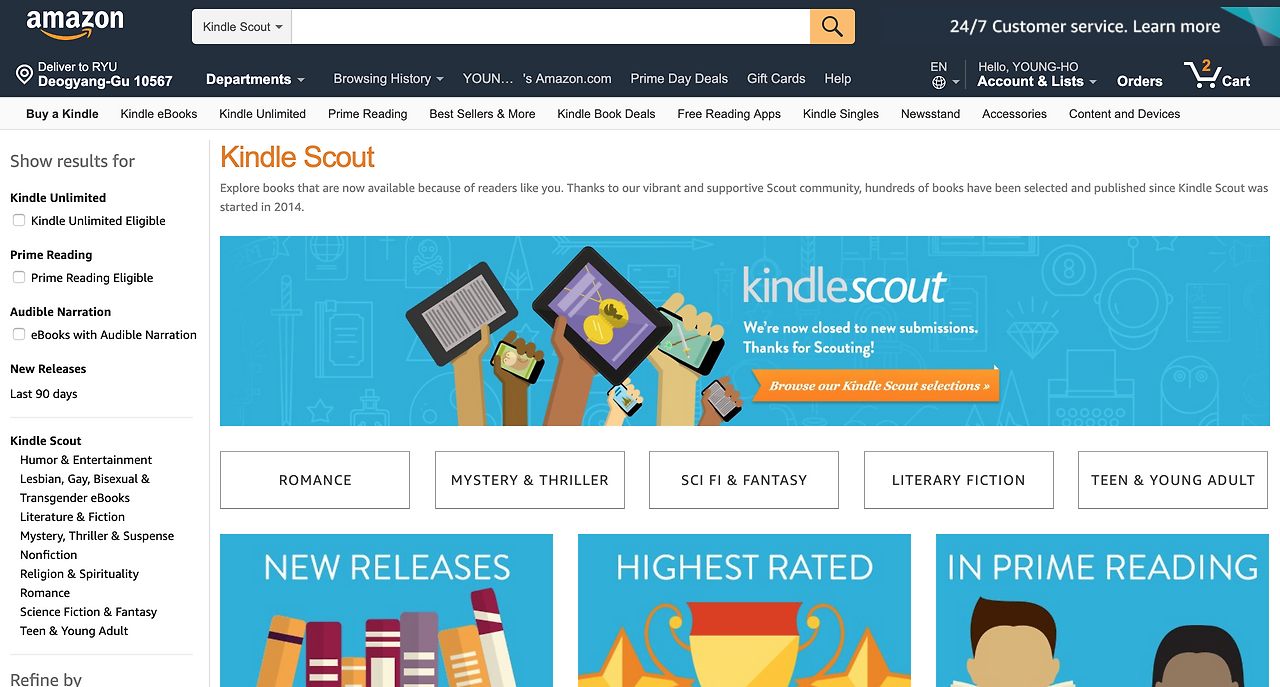1280x687 pixels.
Task: Open the In Prime Reading image tile
Action: point(1102,610)
